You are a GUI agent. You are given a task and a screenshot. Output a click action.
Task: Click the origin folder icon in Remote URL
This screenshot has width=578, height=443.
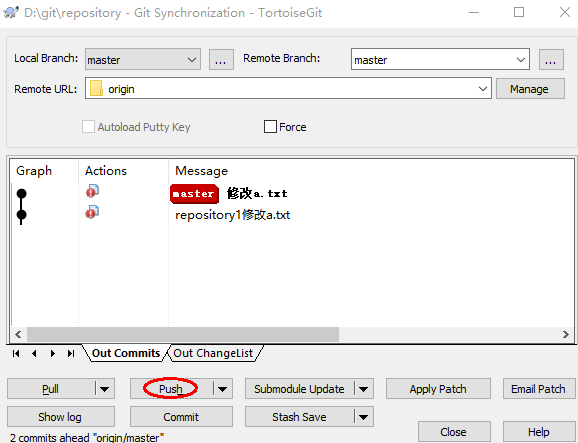pyautogui.click(x=96, y=88)
